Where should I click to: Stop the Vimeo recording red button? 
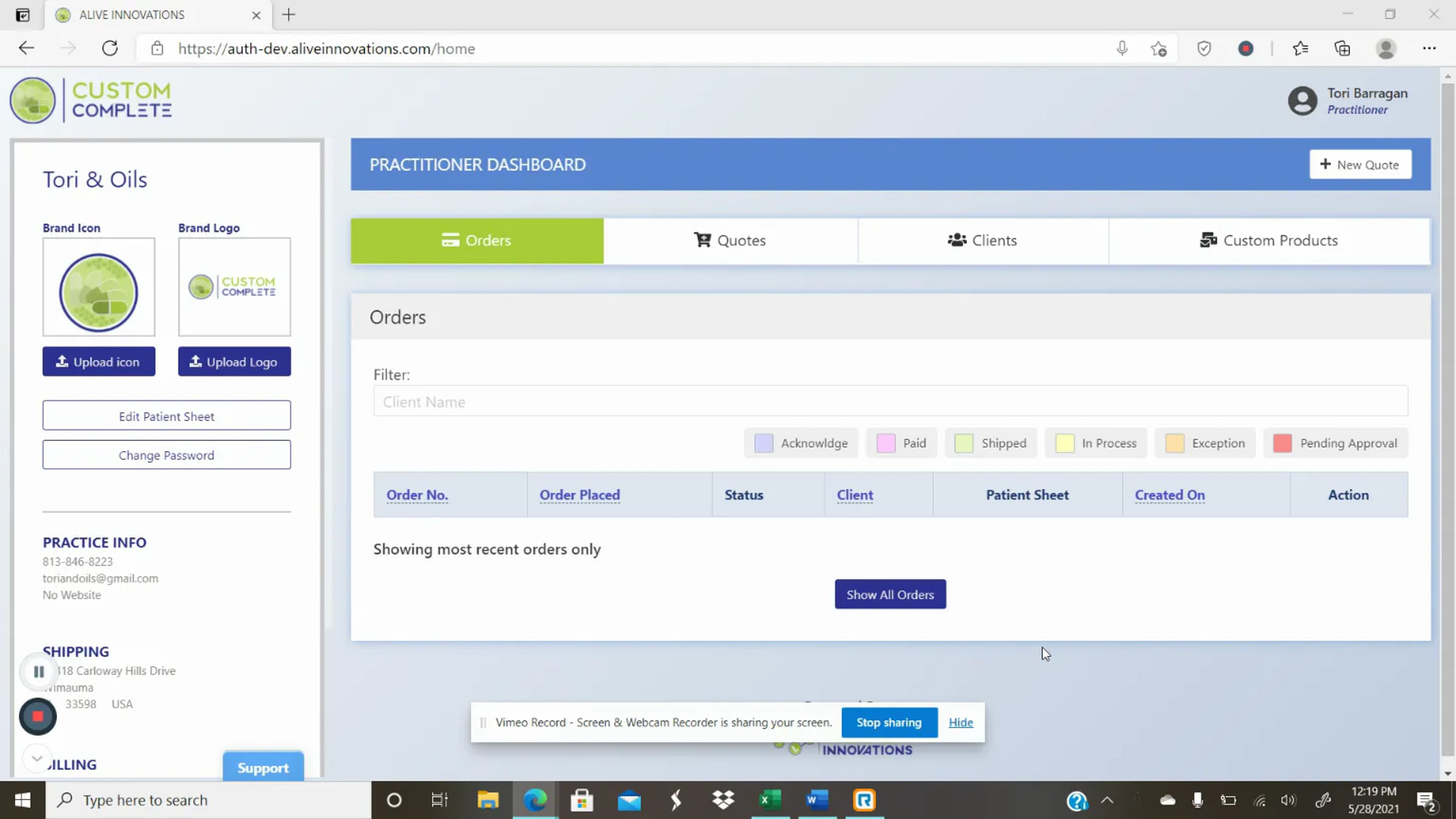pos(38,716)
